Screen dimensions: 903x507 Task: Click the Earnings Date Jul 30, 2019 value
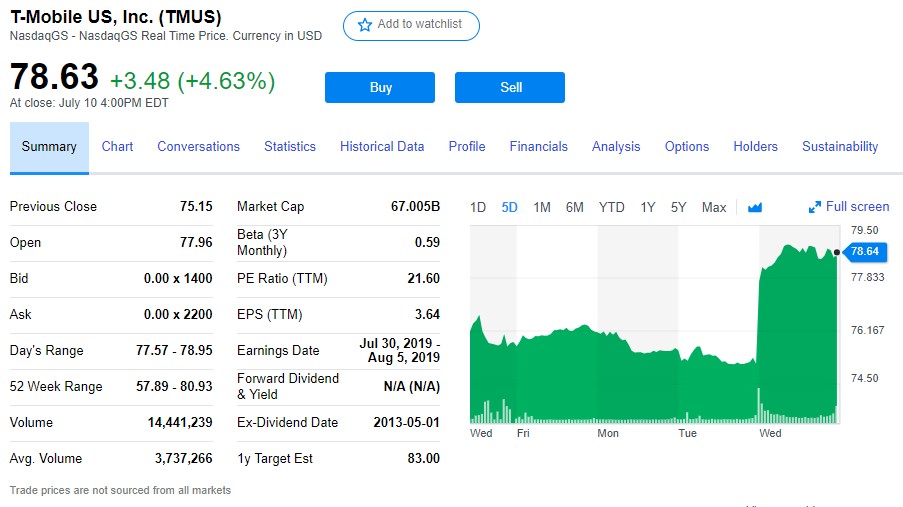pyautogui.click(x=400, y=350)
